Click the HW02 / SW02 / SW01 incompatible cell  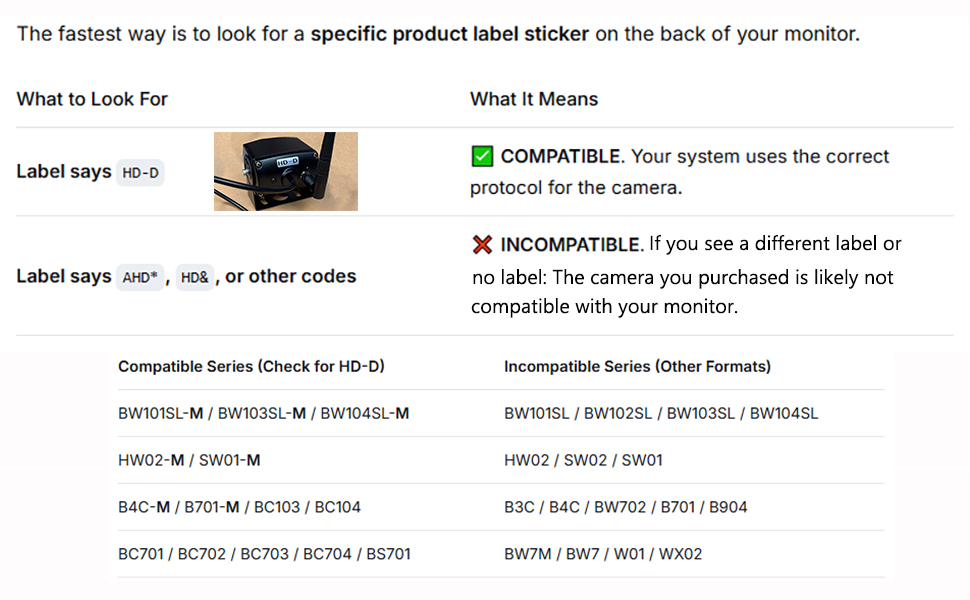[x=583, y=460]
